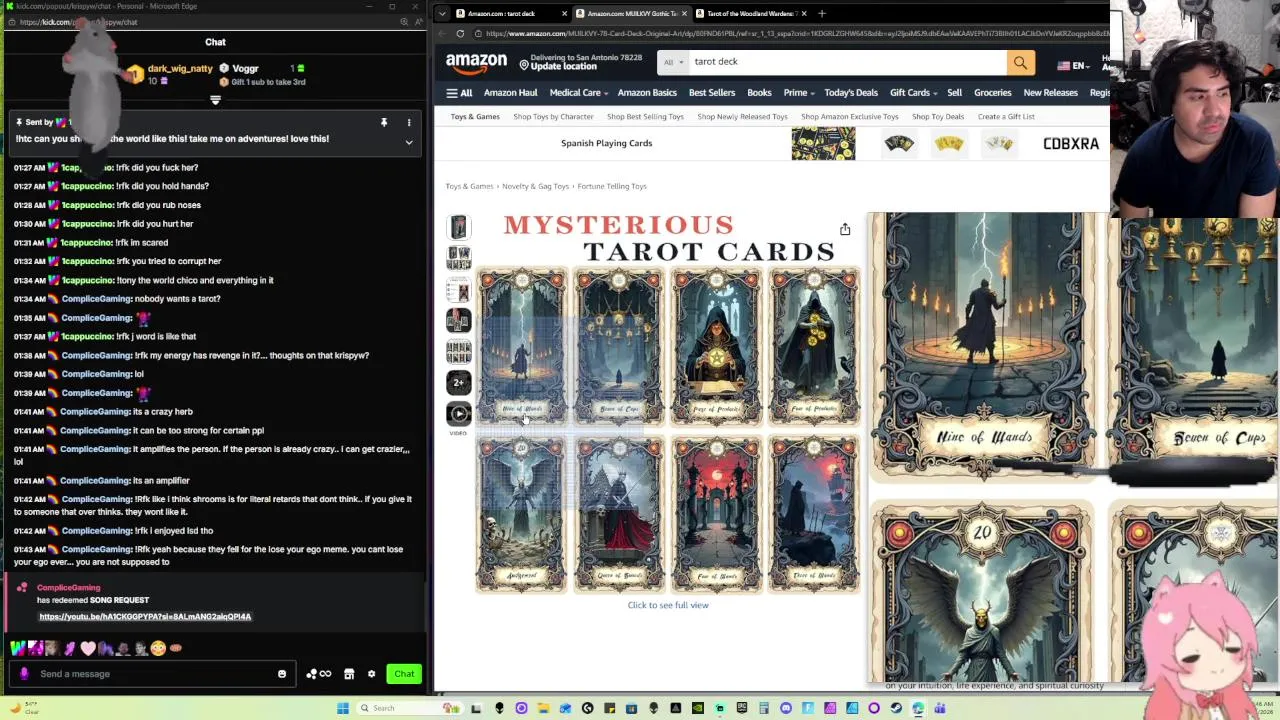Image resolution: width=1280 pixels, height=720 pixels.
Task: Click Shop Best Selling Toys link
Action: coord(645,117)
